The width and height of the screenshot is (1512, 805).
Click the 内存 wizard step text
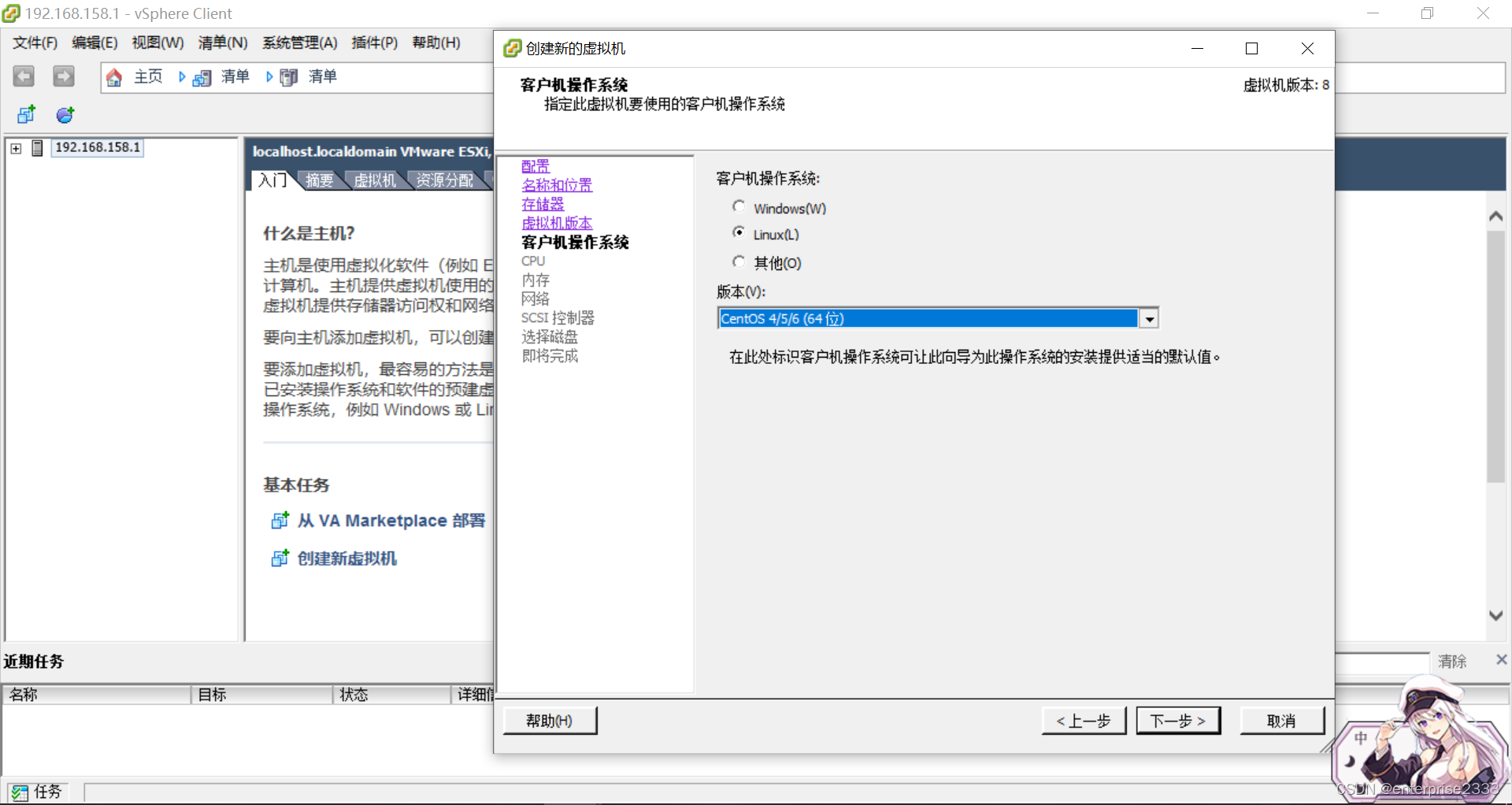click(x=535, y=280)
